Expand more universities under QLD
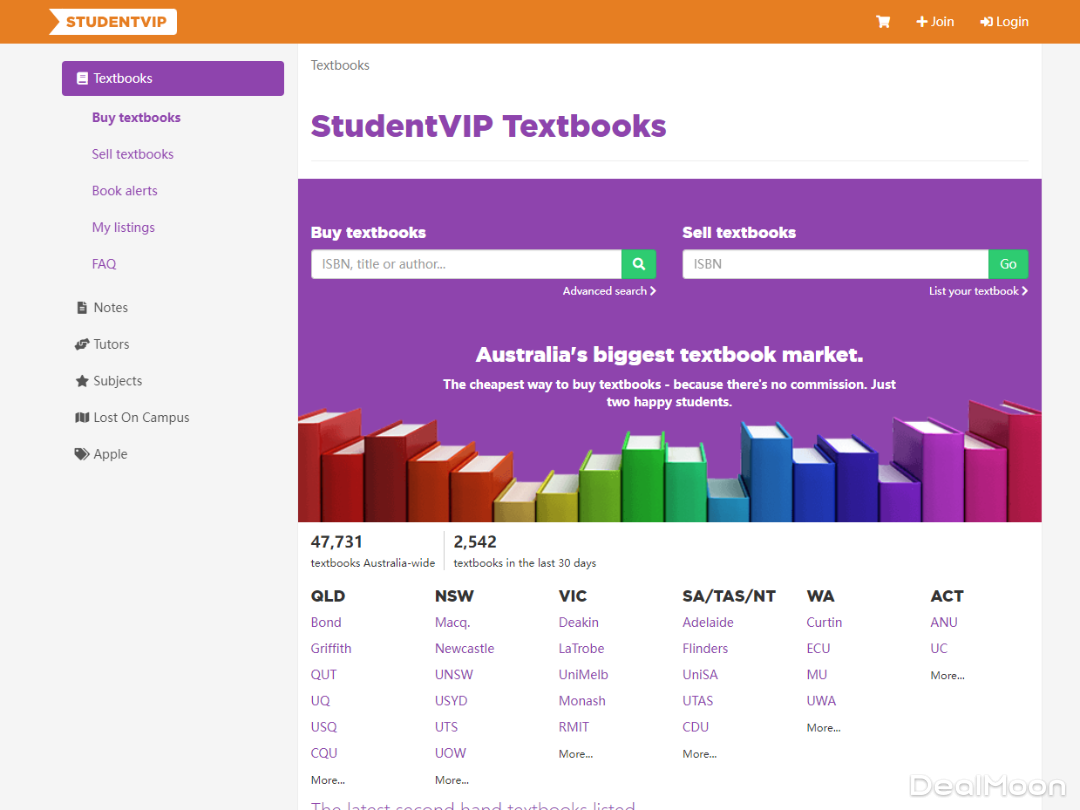 (327, 780)
